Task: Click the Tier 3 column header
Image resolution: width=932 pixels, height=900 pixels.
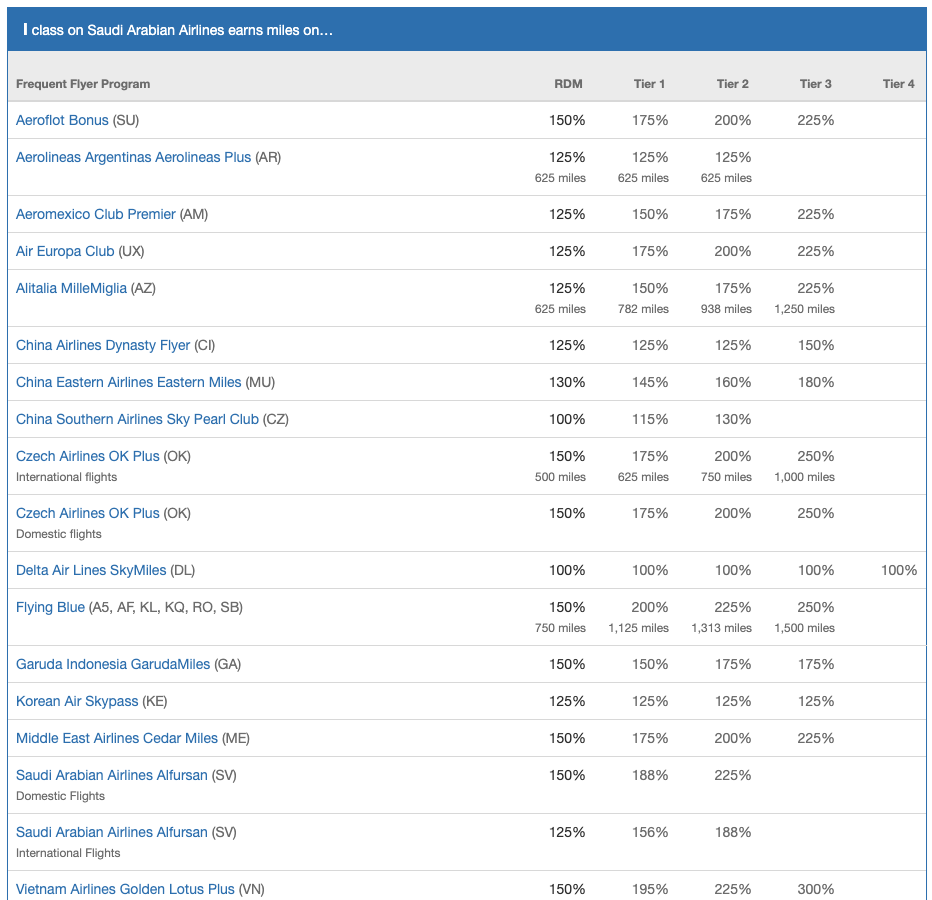Action: (x=816, y=84)
